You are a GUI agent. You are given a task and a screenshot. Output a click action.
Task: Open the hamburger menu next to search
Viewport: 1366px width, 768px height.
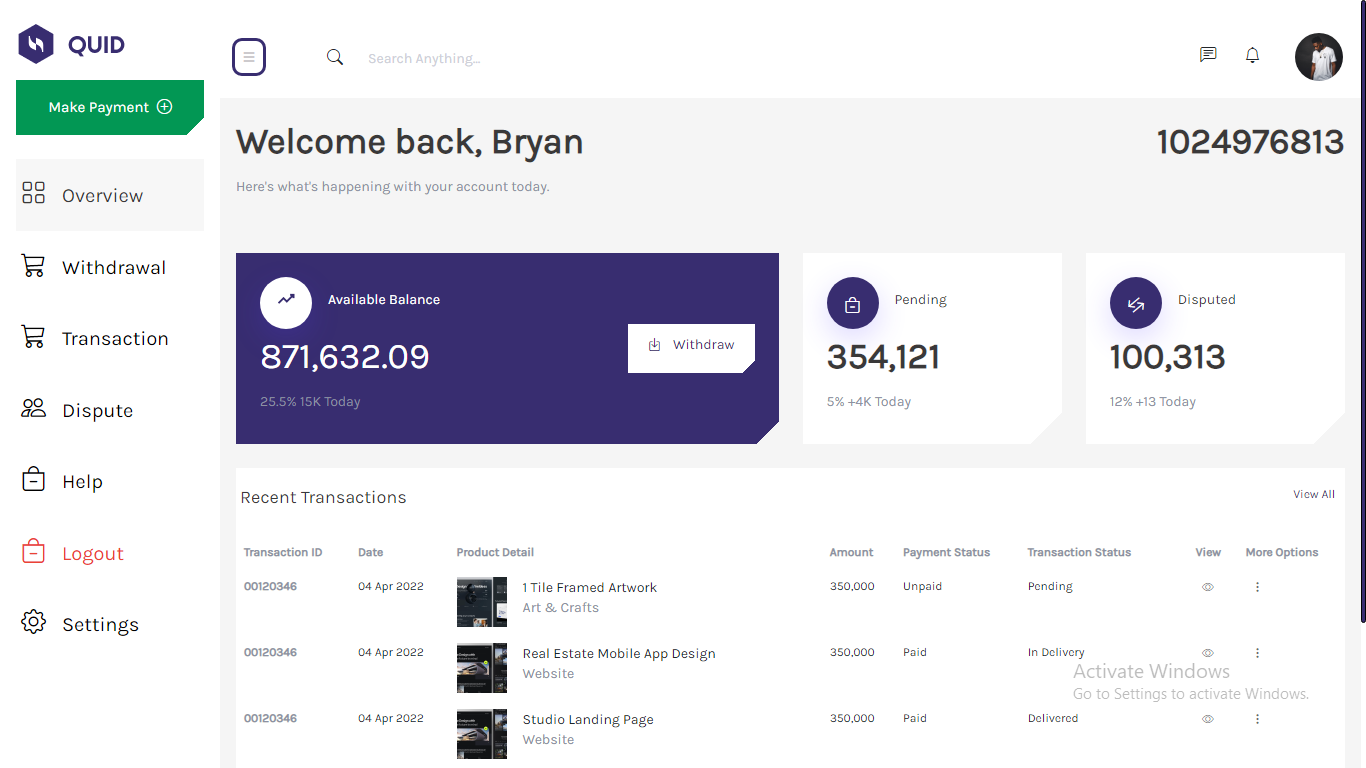click(x=249, y=57)
